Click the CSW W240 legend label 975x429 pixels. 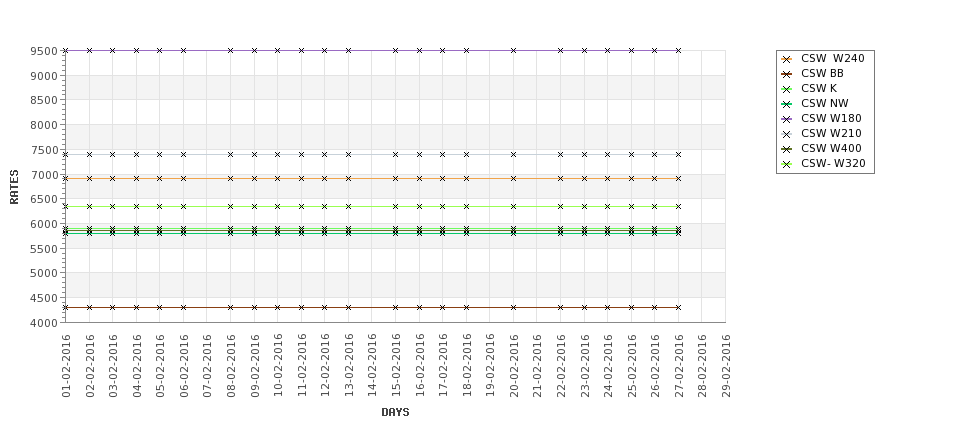pos(833,58)
